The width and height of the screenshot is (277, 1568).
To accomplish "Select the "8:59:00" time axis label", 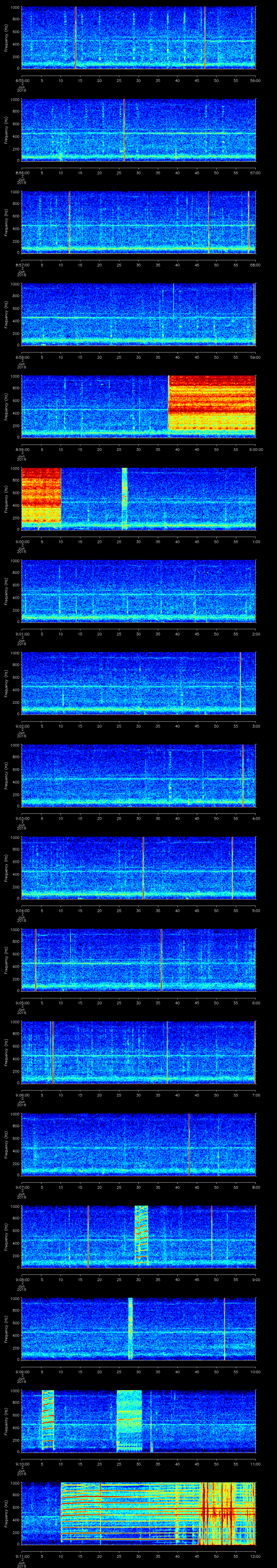I will click(22, 449).
